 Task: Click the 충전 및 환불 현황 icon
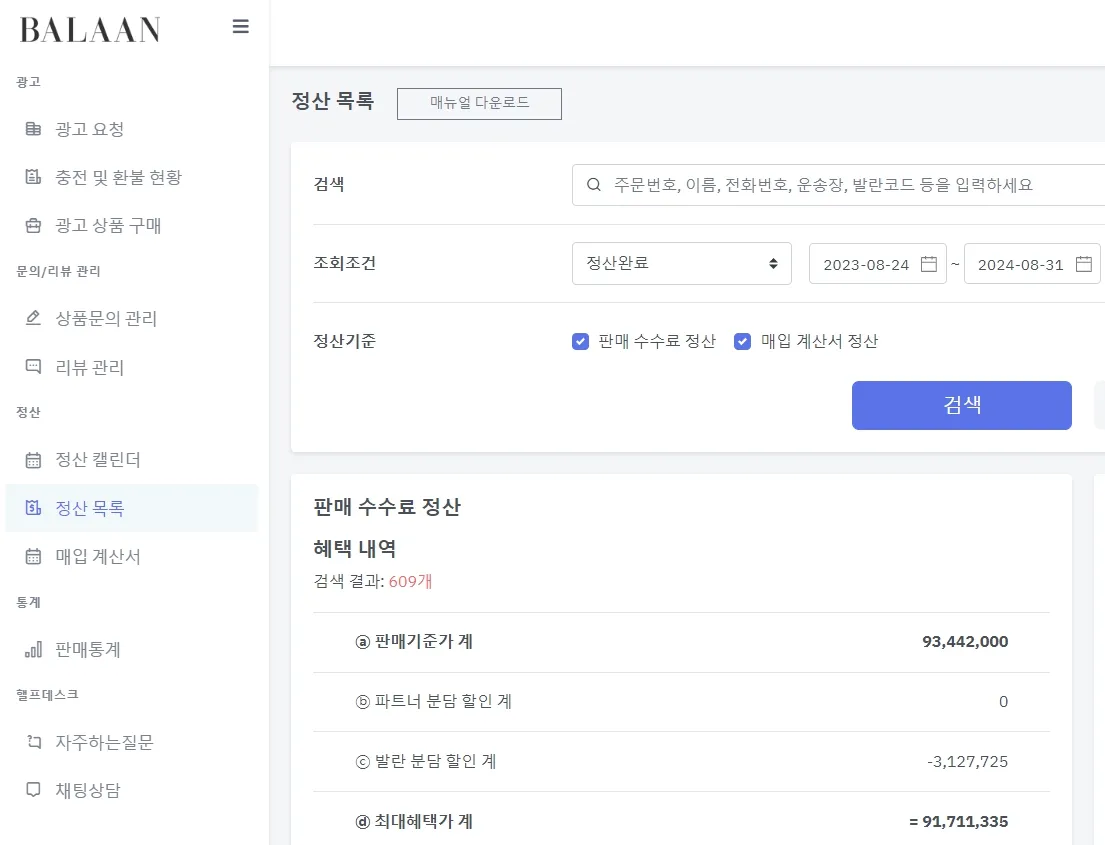(33, 177)
